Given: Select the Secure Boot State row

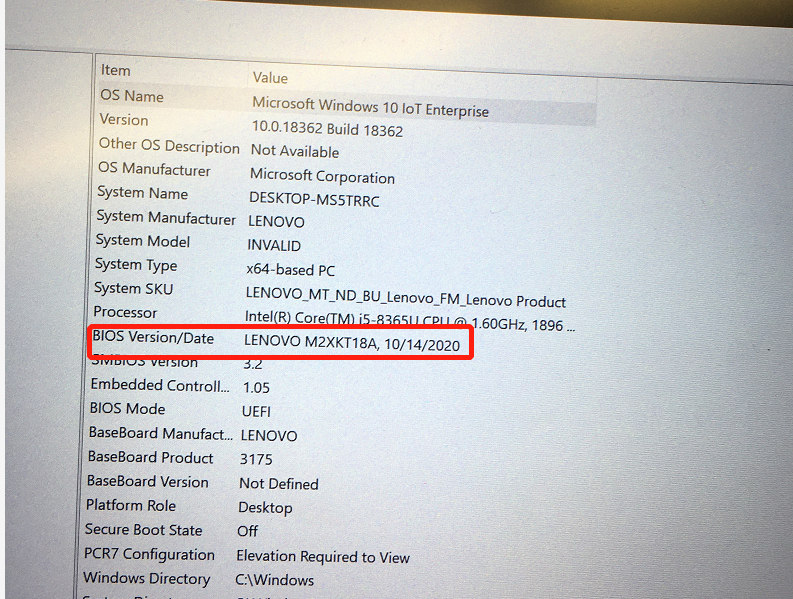Looking at the screenshot, I should pos(143,530).
